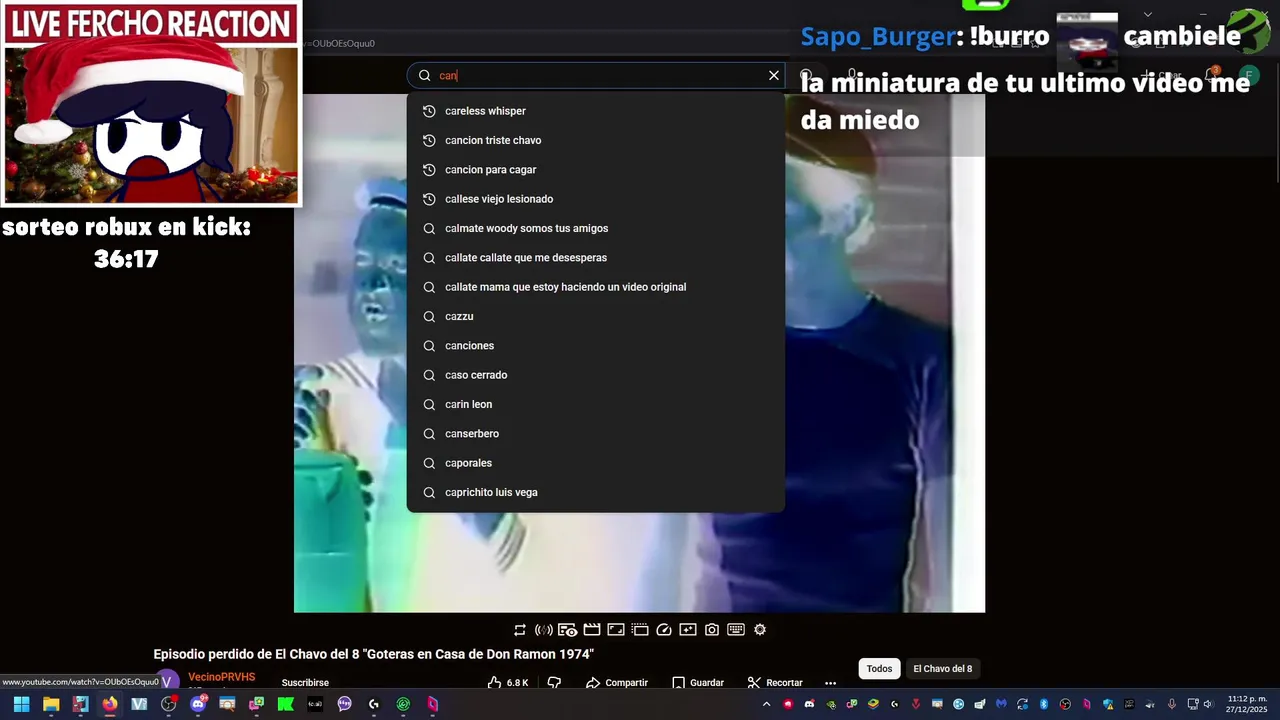Choose 'calmate woody somos tus amigos' suggestion
The width and height of the screenshot is (1280, 720).
point(595,228)
